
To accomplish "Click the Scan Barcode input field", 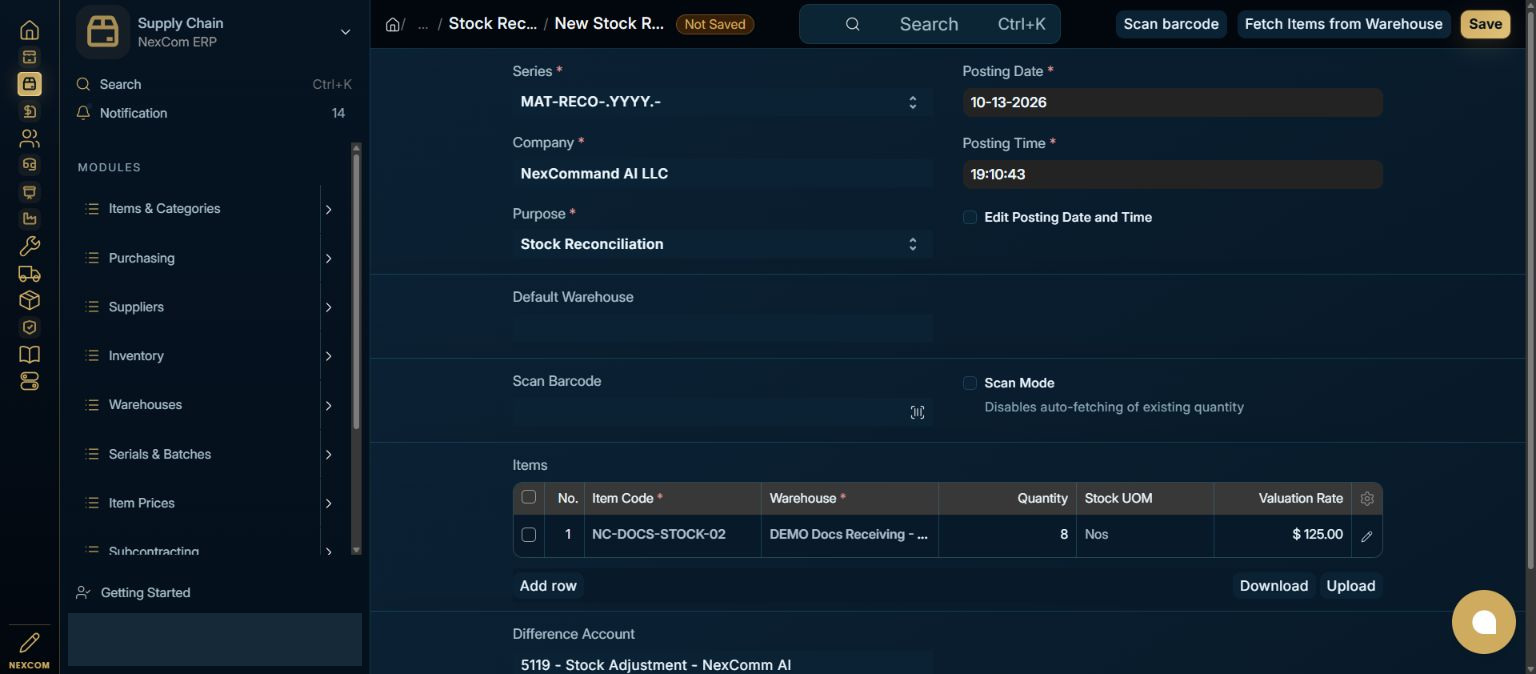I will (722, 412).
